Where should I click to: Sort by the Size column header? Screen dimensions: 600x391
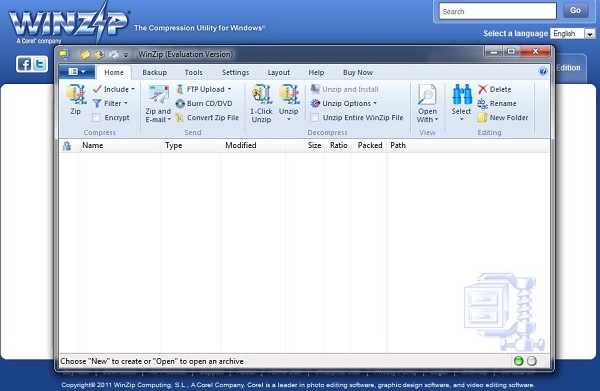point(305,145)
